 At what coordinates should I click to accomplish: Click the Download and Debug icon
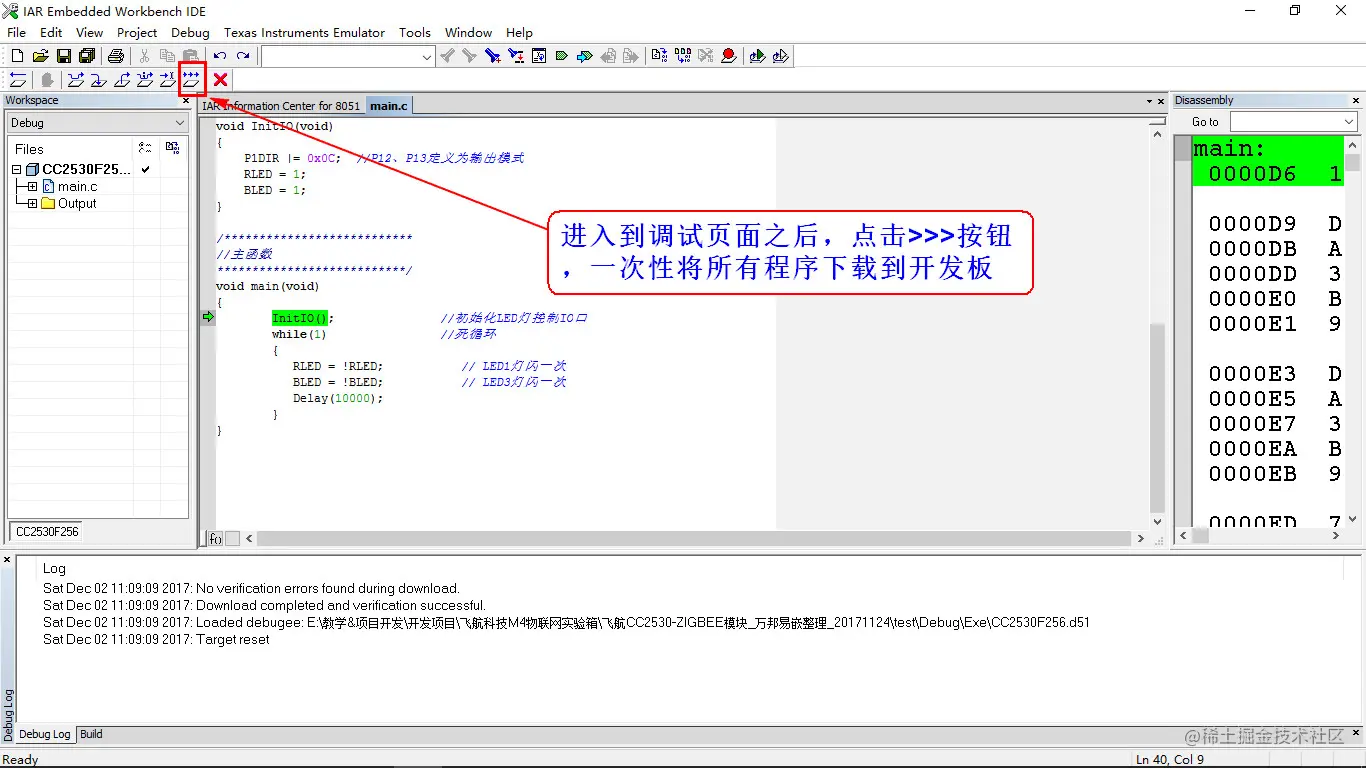(x=757, y=56)
